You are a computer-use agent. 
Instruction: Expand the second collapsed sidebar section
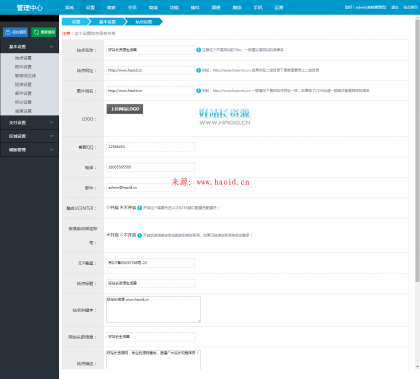[x=30, y=136]
